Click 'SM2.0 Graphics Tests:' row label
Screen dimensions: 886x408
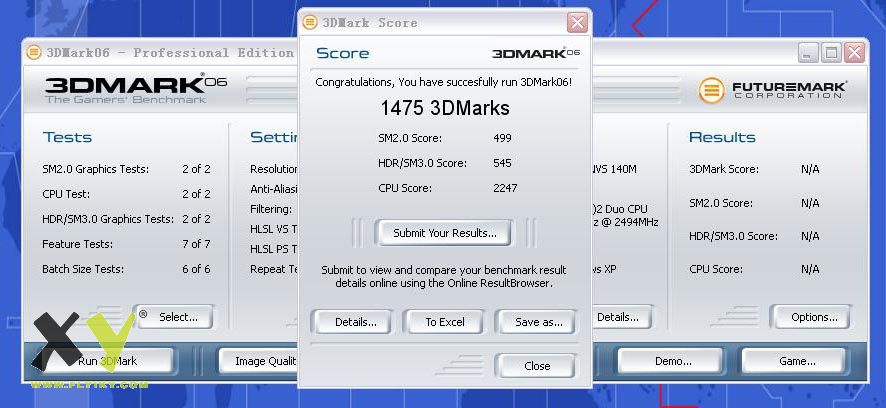[x=95, y=169]
